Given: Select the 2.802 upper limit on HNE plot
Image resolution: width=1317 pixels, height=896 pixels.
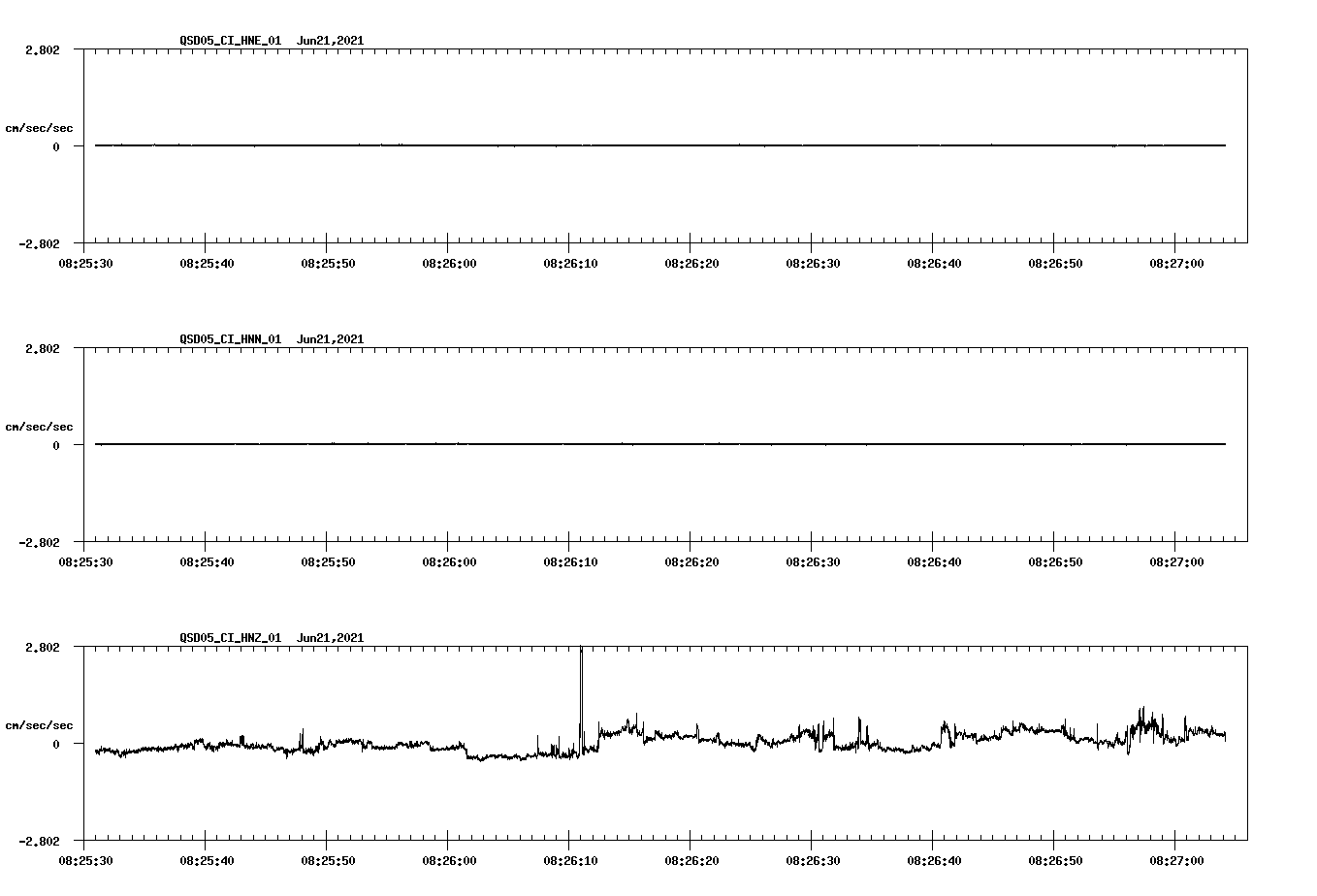Looking at the screenshot, I should (x=43, y=49).
